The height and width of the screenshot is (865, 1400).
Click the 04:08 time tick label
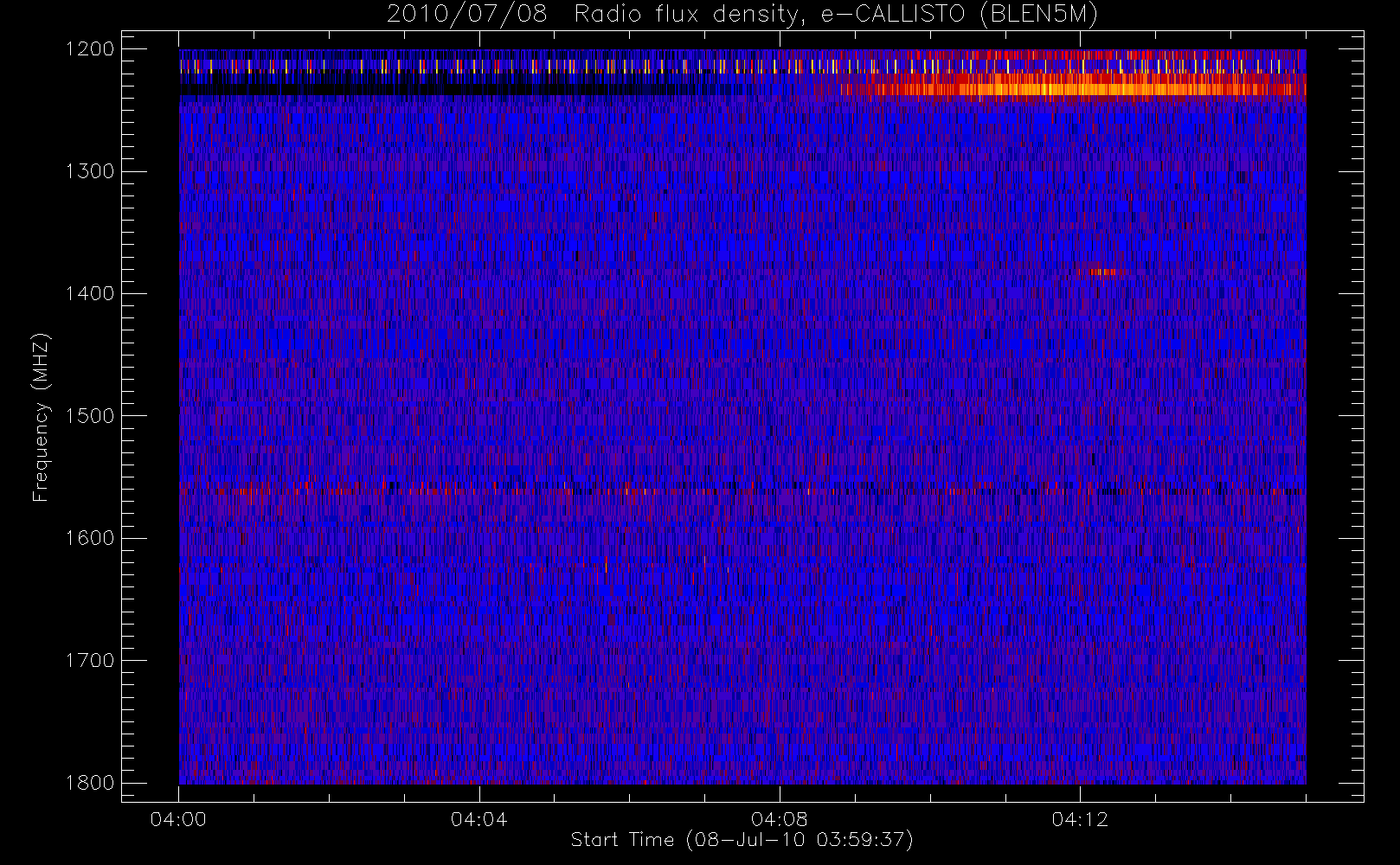[780, 819]
